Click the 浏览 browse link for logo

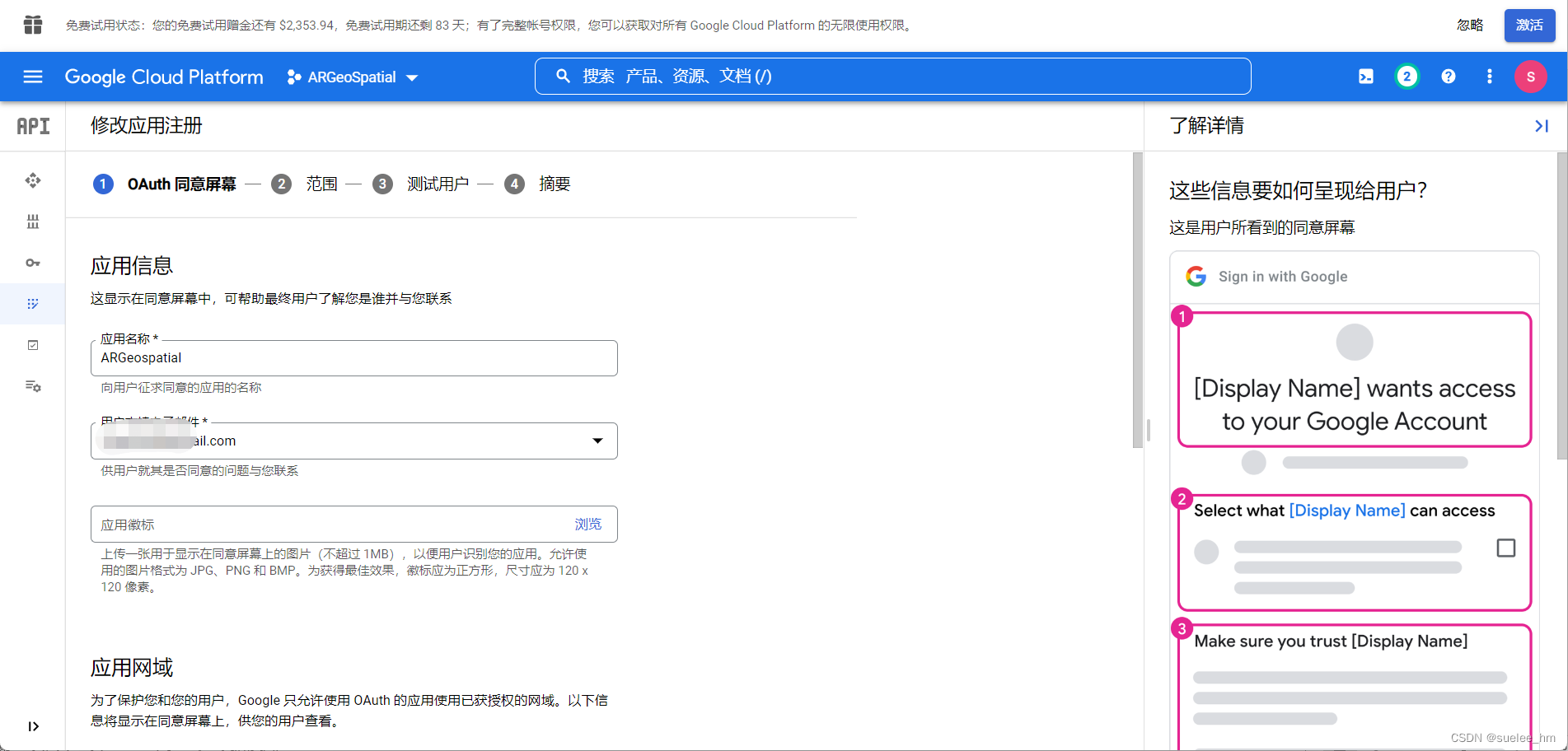588,524
